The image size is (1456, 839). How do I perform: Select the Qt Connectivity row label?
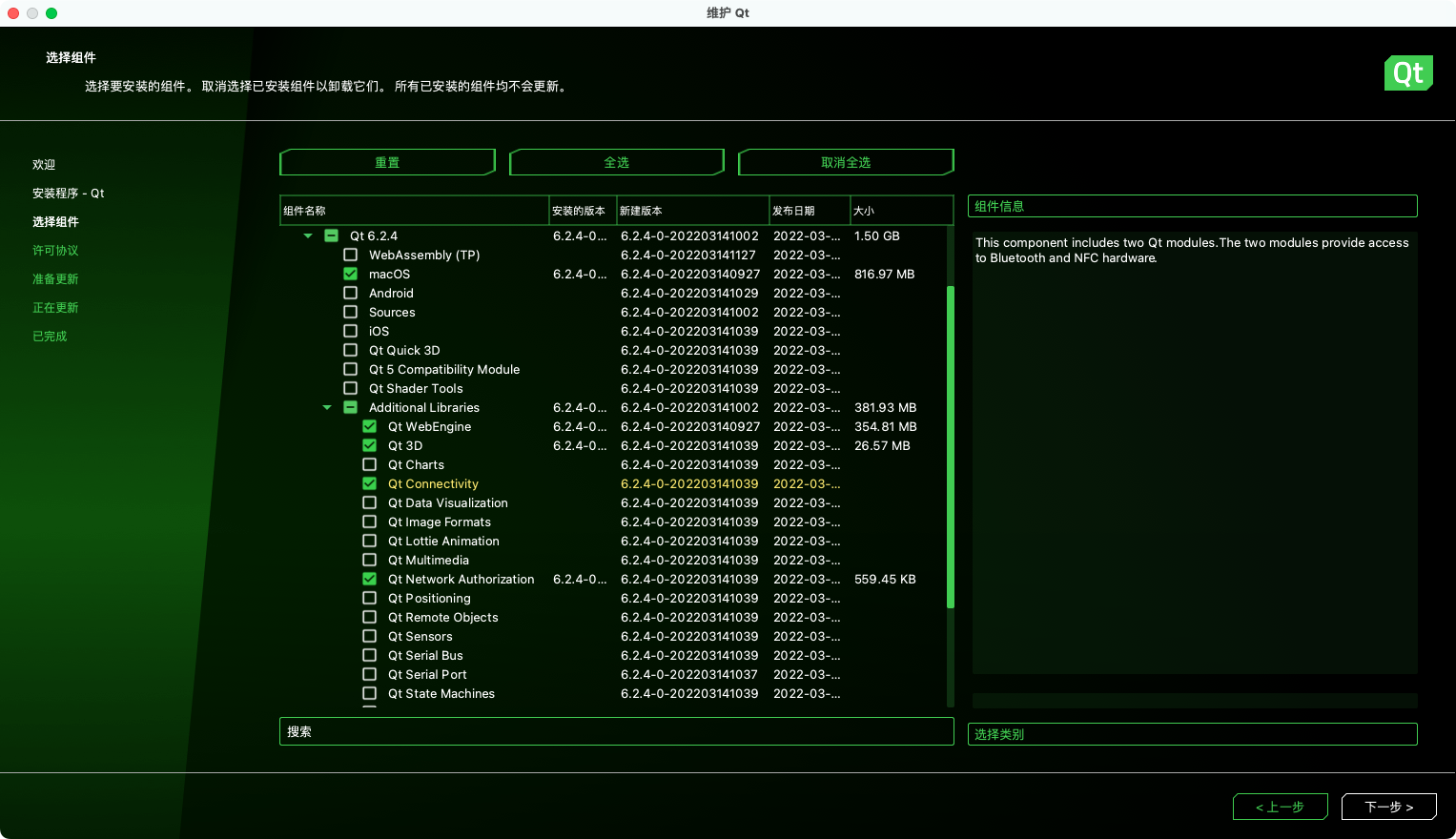[x=433, y=483]
